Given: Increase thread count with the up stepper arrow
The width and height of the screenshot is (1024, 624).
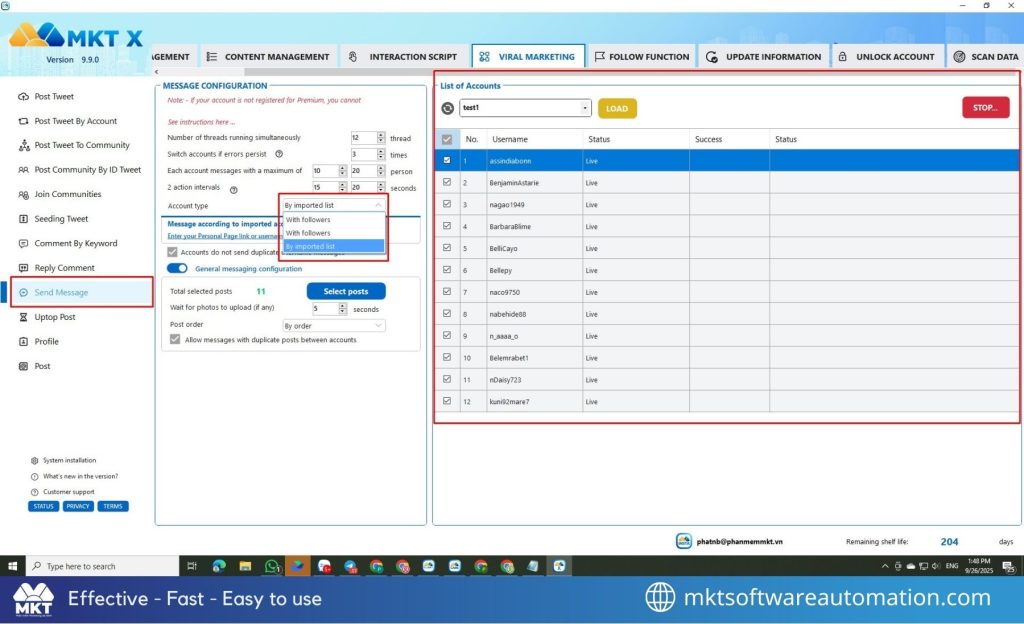Looking at the screenshot, I should tap(380, 134).
